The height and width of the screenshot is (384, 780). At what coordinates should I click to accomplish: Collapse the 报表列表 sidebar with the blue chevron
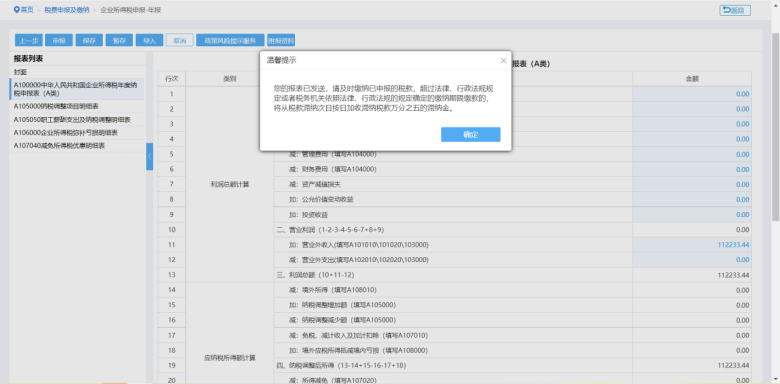(150, 157)
